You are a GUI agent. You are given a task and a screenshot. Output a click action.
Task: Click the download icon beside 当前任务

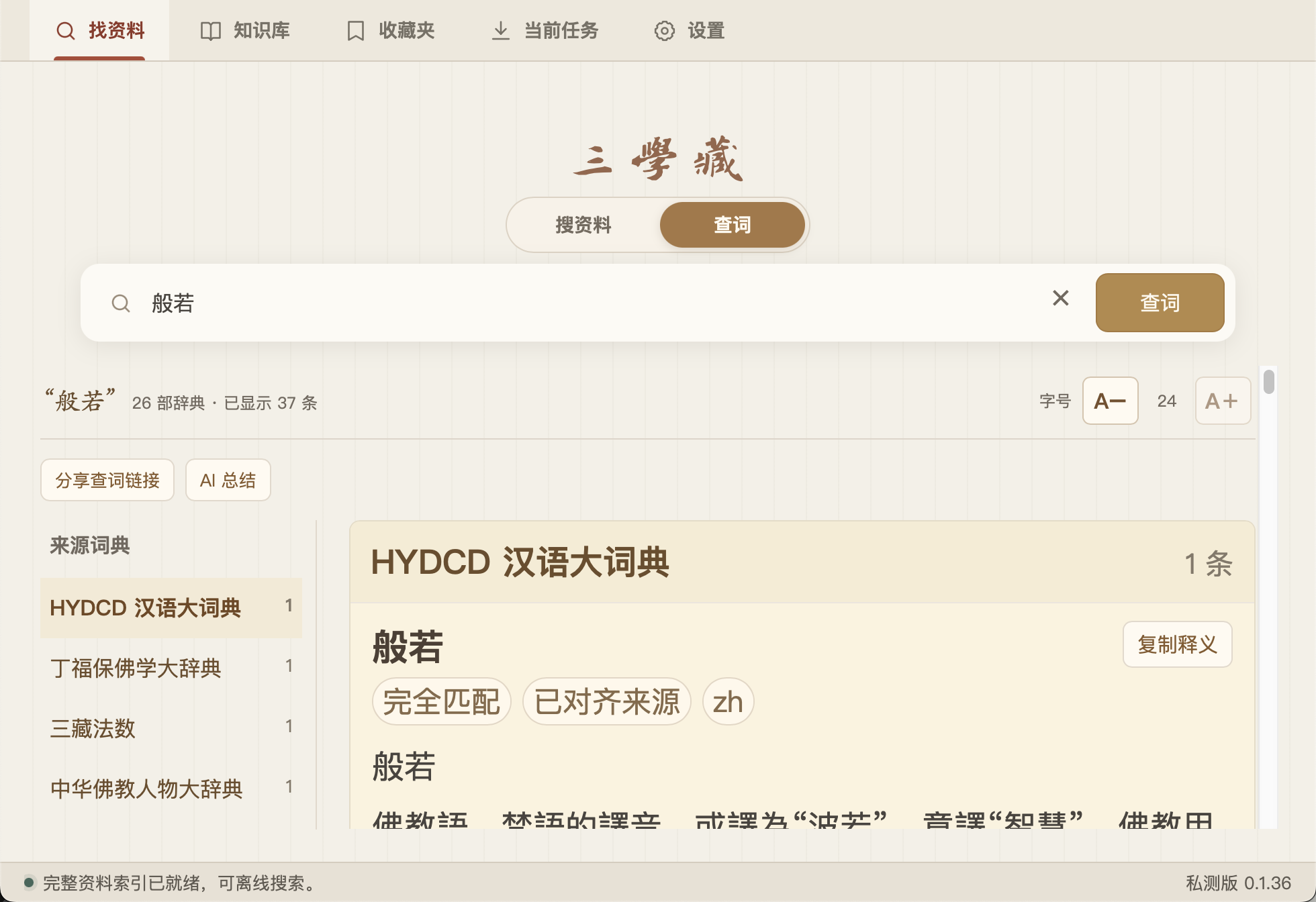tap(501, 31)
